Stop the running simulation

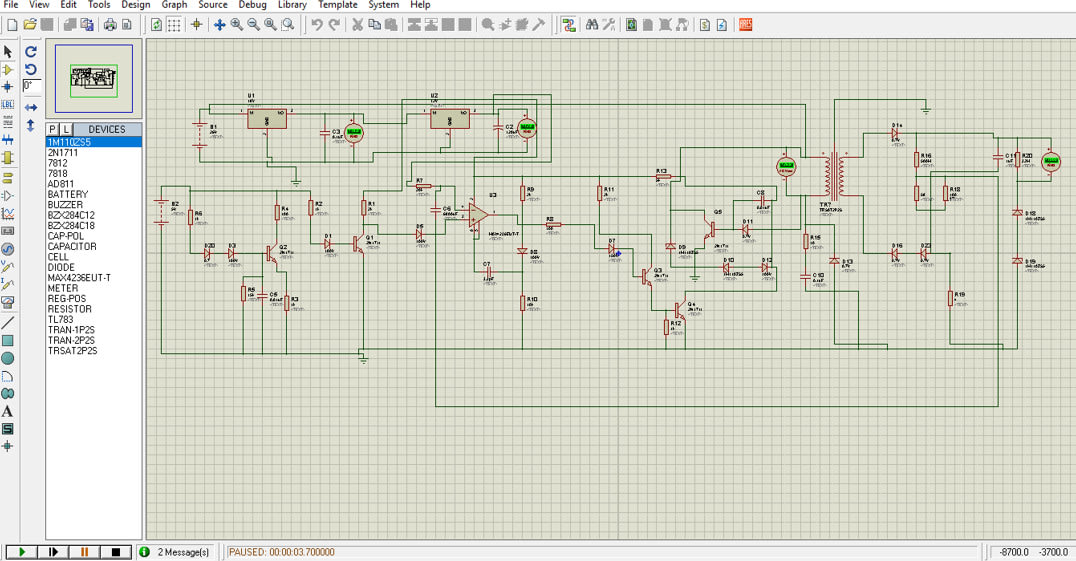tap(115, 551)
